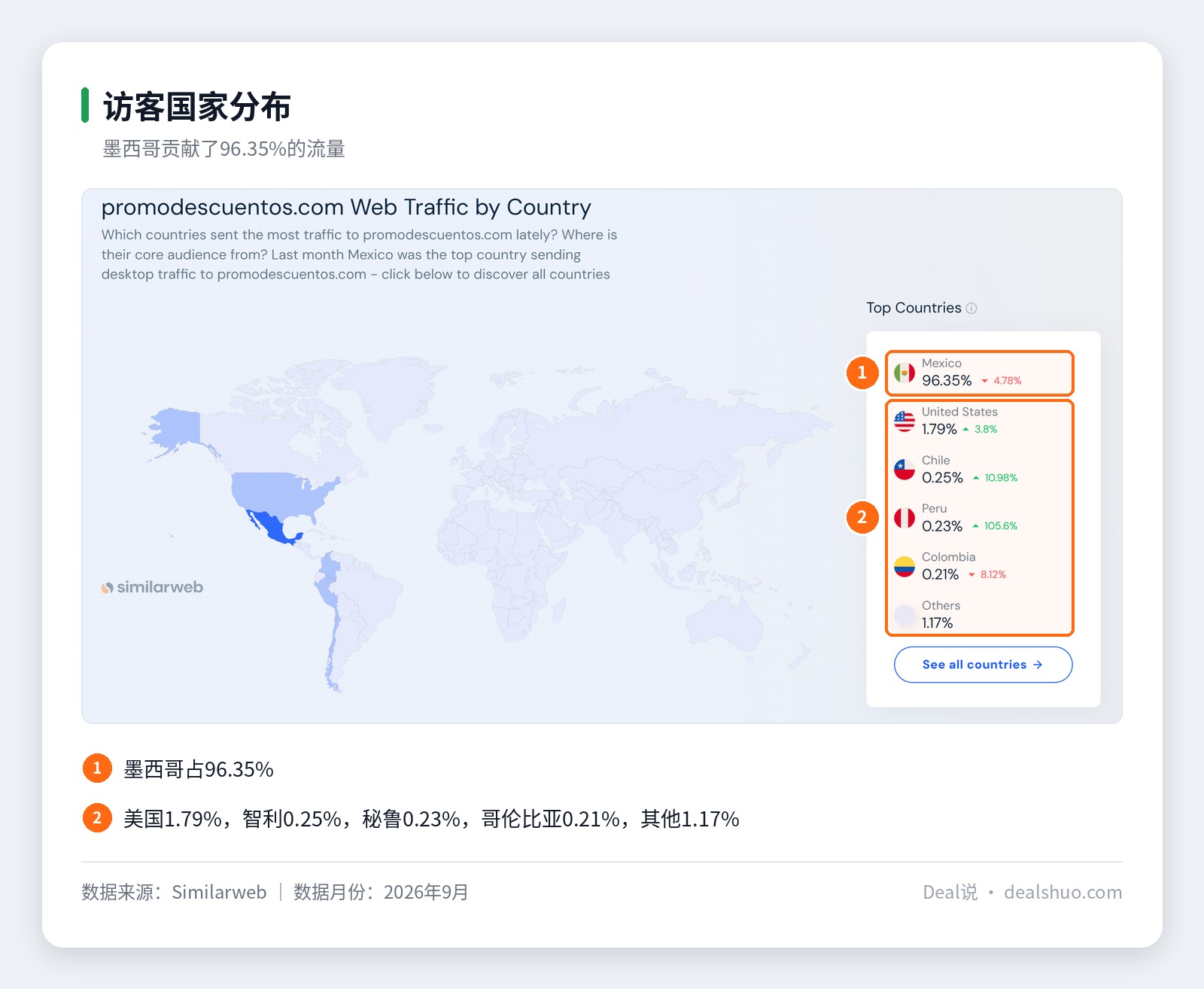Click the note starting with 美国1.79%
The width and height of the screenshot is (1204, 989).
click(431, 819)
